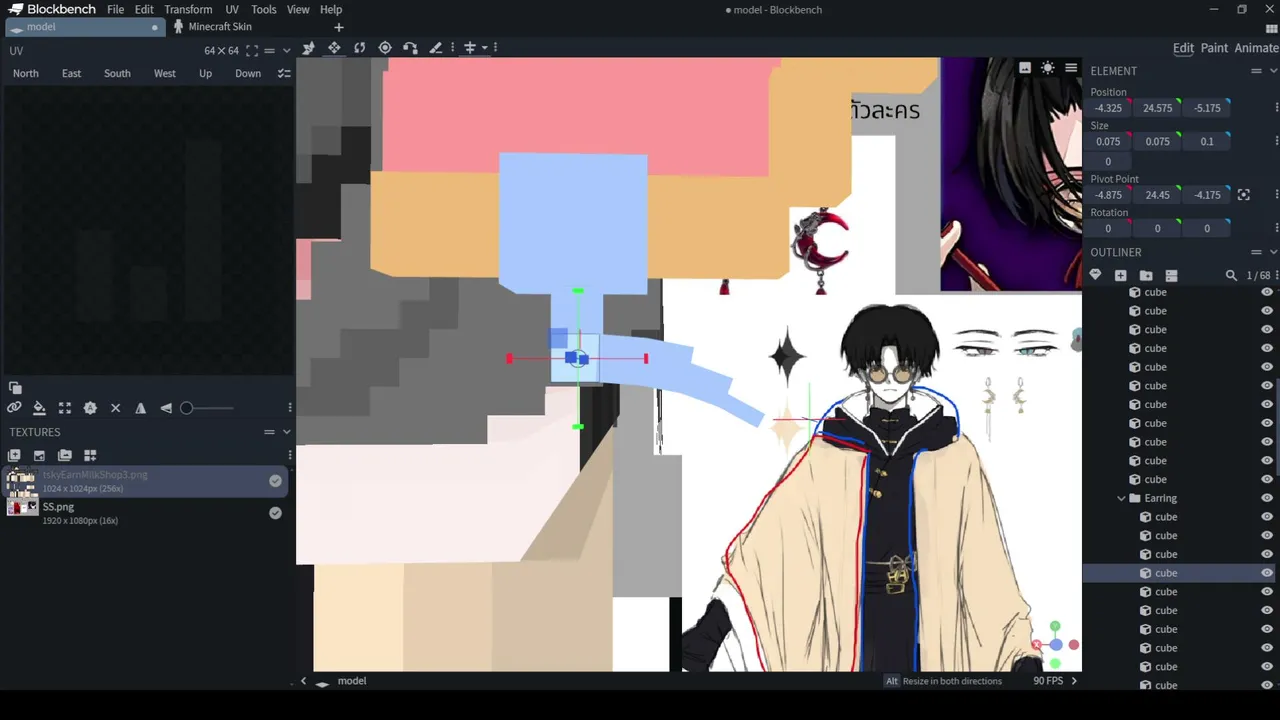Select the South UV face
The image size is (1280, 720).
[x=117, y=73]
